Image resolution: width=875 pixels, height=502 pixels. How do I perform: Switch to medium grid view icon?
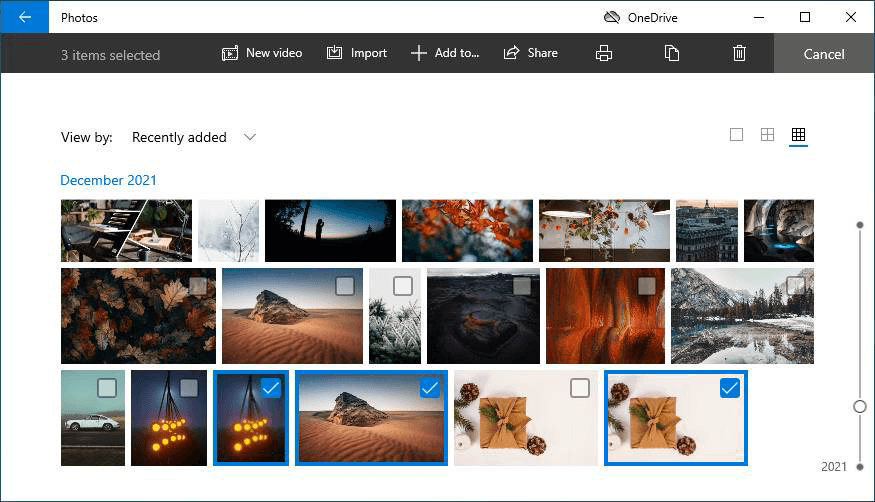pos(767,135)
